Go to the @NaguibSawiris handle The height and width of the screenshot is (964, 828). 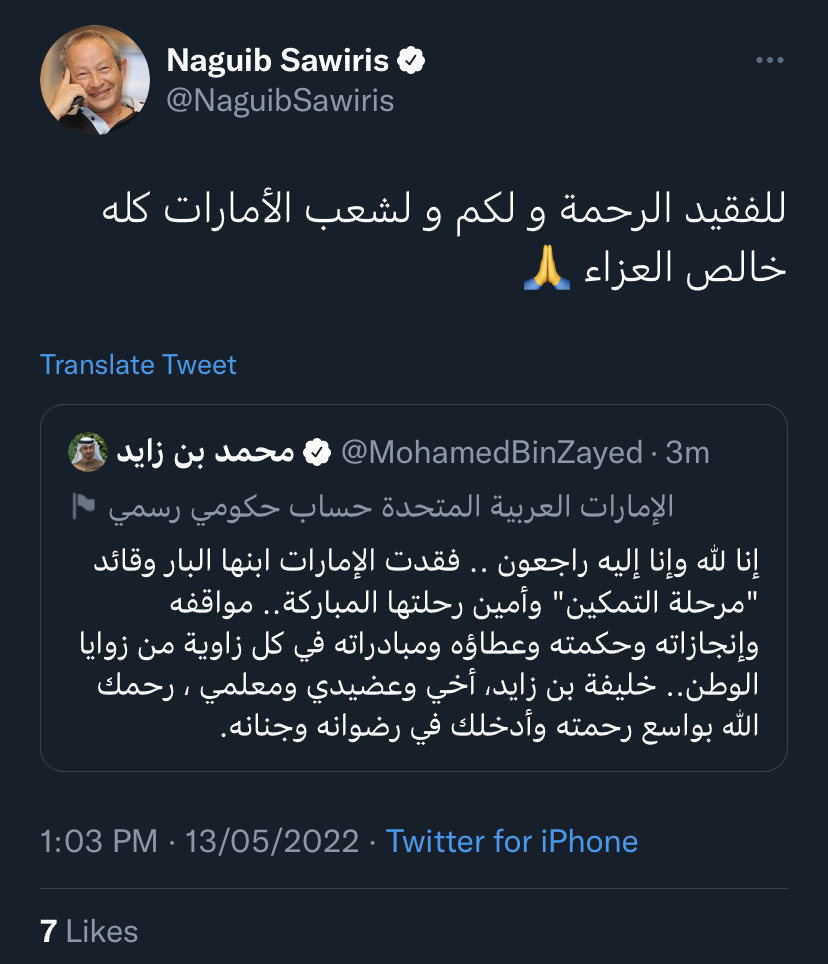[x=280, y=101]
